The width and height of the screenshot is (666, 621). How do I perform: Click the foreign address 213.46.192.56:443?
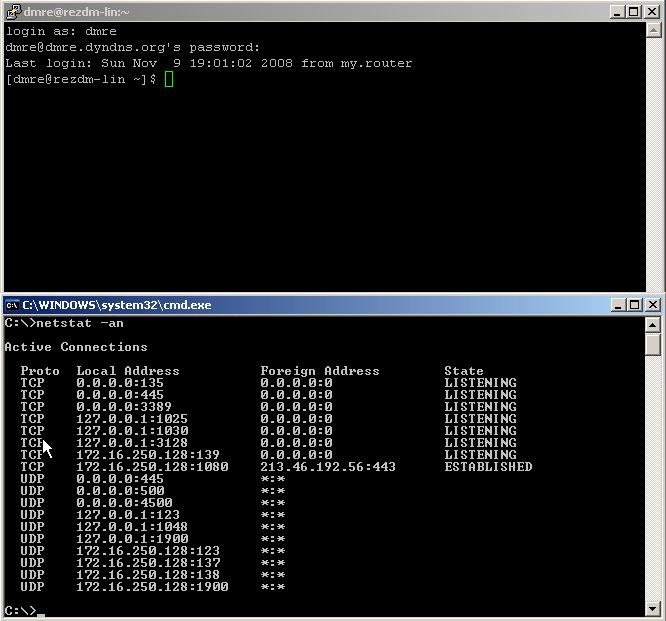point(327,467)
